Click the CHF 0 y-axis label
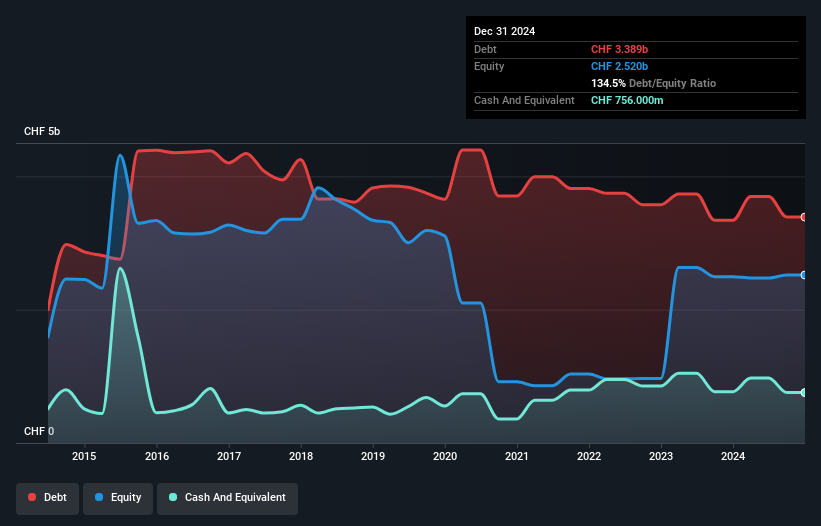Image resolution: width=821 pixels, height=526 pixels. [39, 431]
